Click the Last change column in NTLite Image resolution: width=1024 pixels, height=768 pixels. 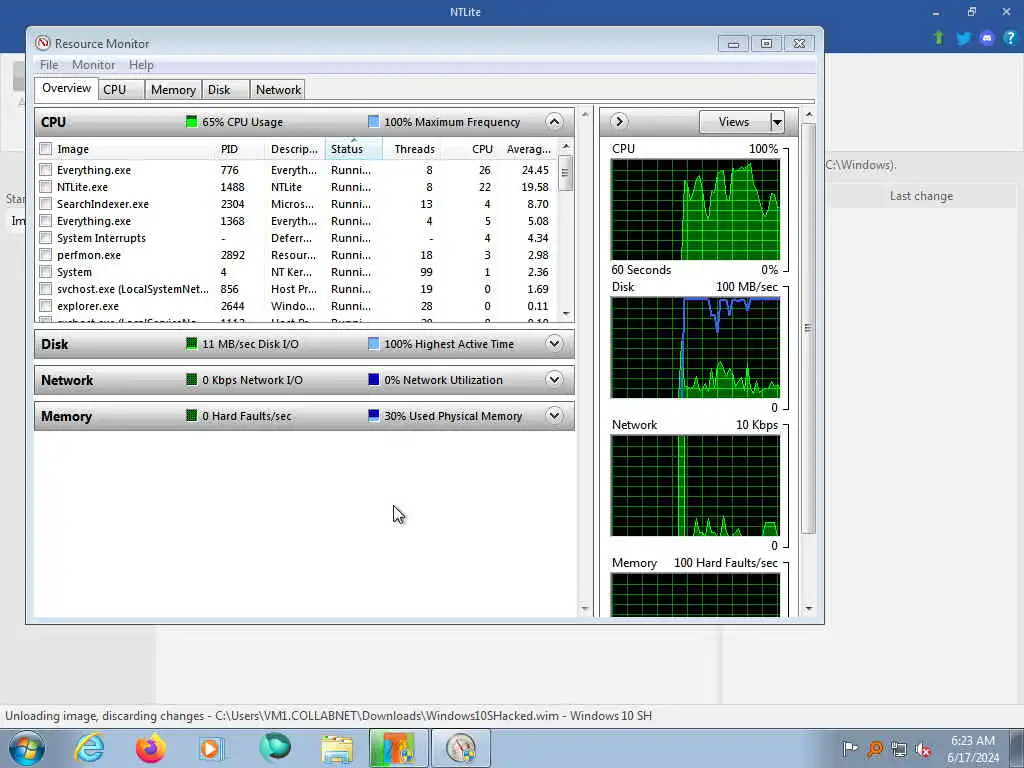pyautogui.click(x=921, y=196)
